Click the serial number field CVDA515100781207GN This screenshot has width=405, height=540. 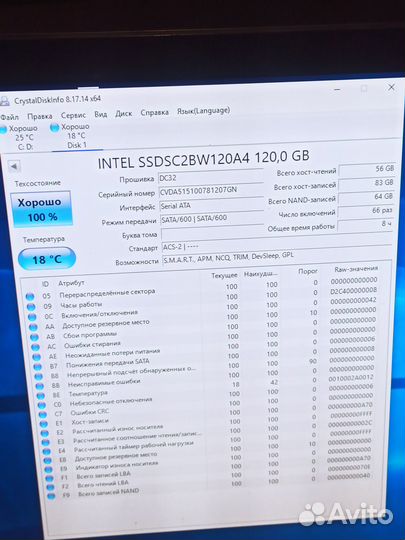coord(211,190)
